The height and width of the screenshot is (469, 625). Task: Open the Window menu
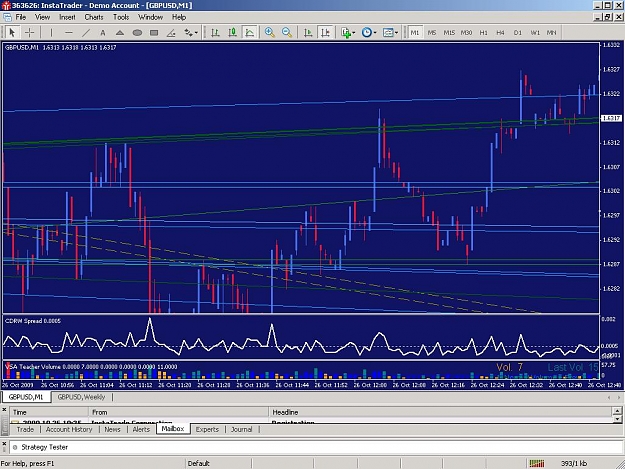click(x=150, y=17)
